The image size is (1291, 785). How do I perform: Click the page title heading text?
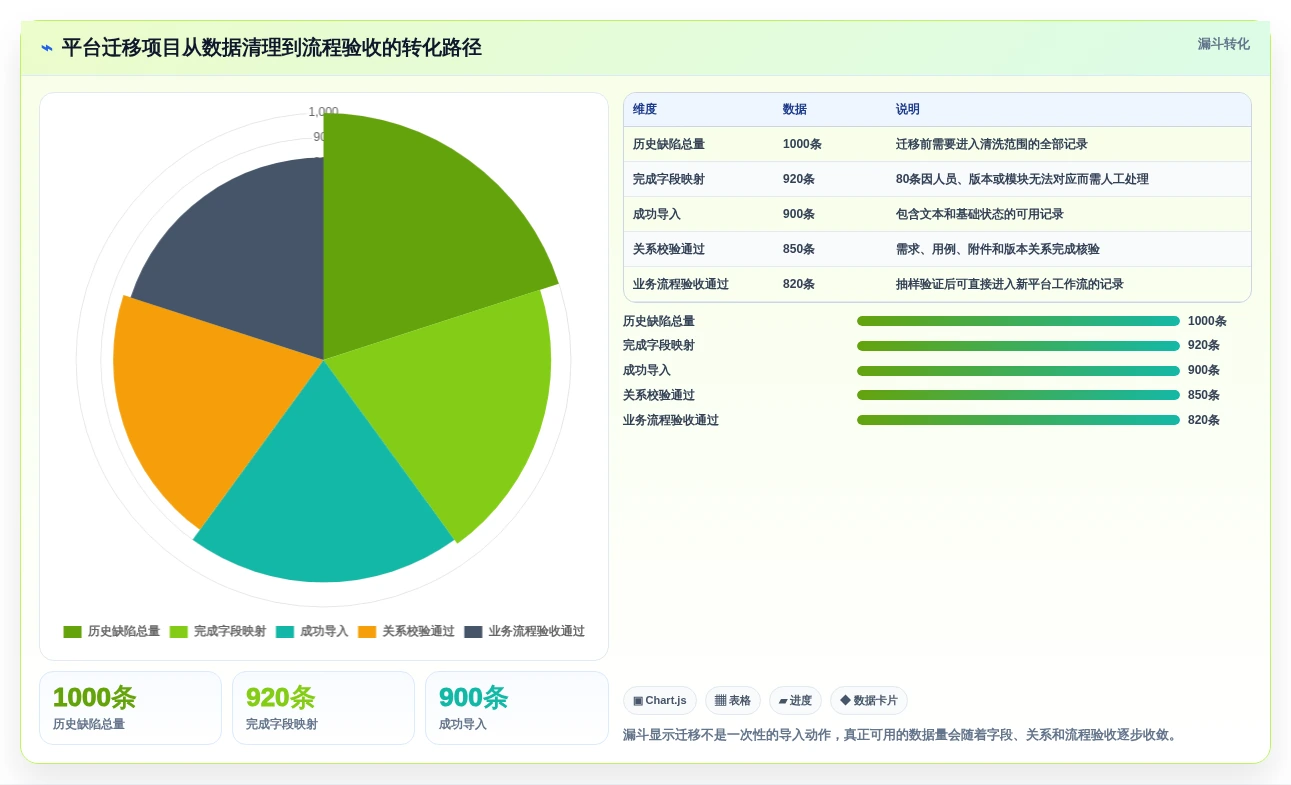(271, 48)
